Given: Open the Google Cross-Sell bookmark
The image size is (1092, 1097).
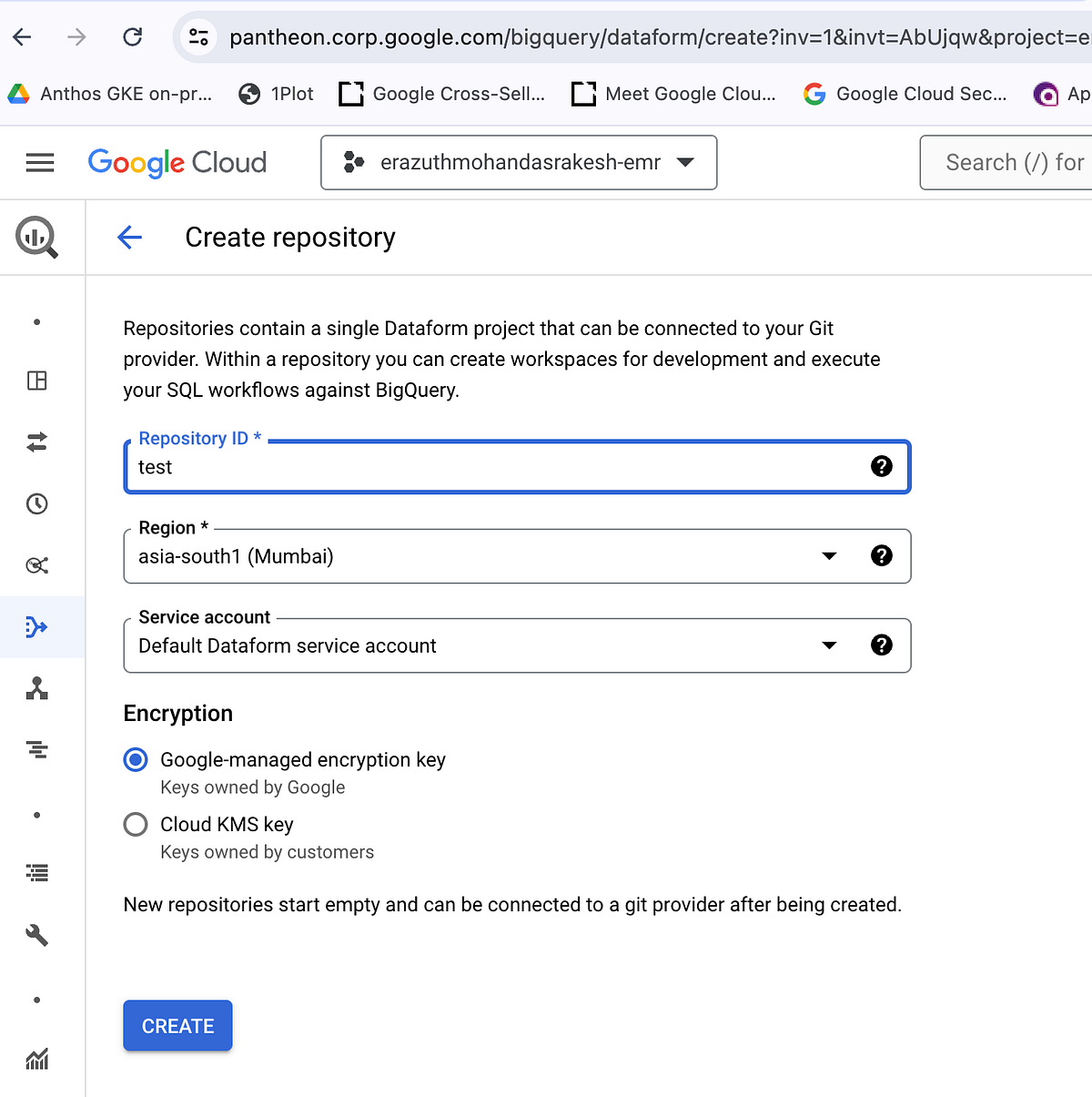Looking at the screenshot, I should point(441,93).
